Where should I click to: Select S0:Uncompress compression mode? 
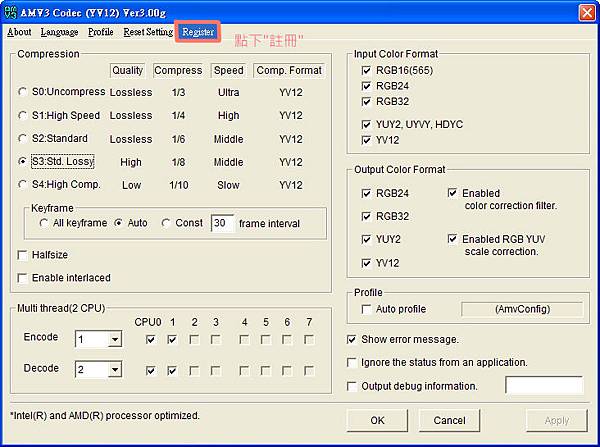[23, 92]
